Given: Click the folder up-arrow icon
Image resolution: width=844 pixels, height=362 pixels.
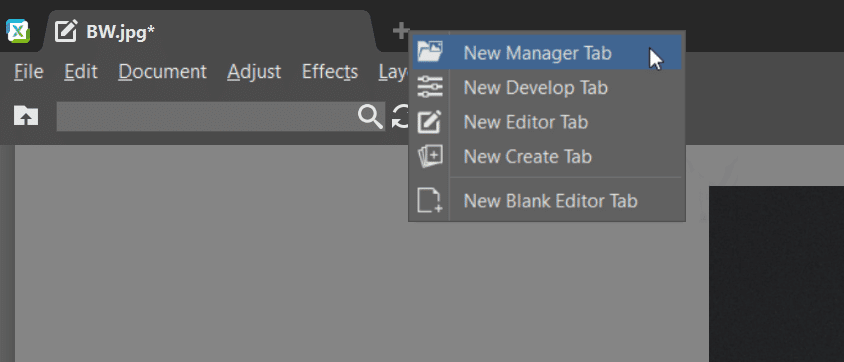Looking at the screenshot, I should [26, 115].
